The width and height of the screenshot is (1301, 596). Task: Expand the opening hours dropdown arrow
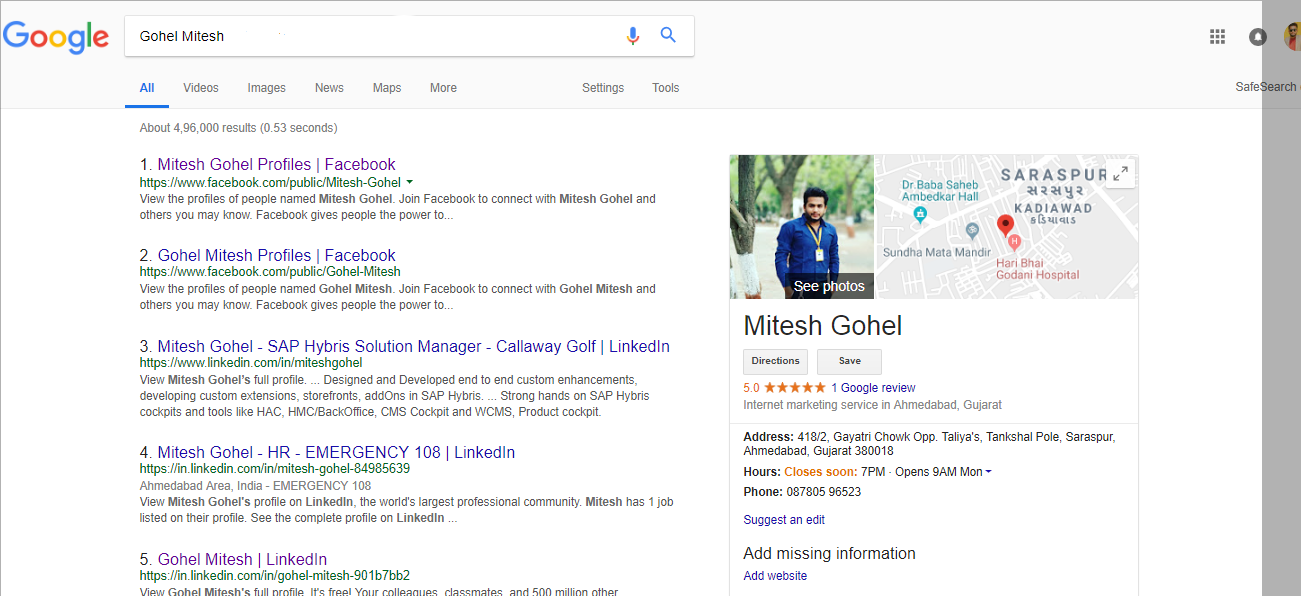click(x=988, y=472)
